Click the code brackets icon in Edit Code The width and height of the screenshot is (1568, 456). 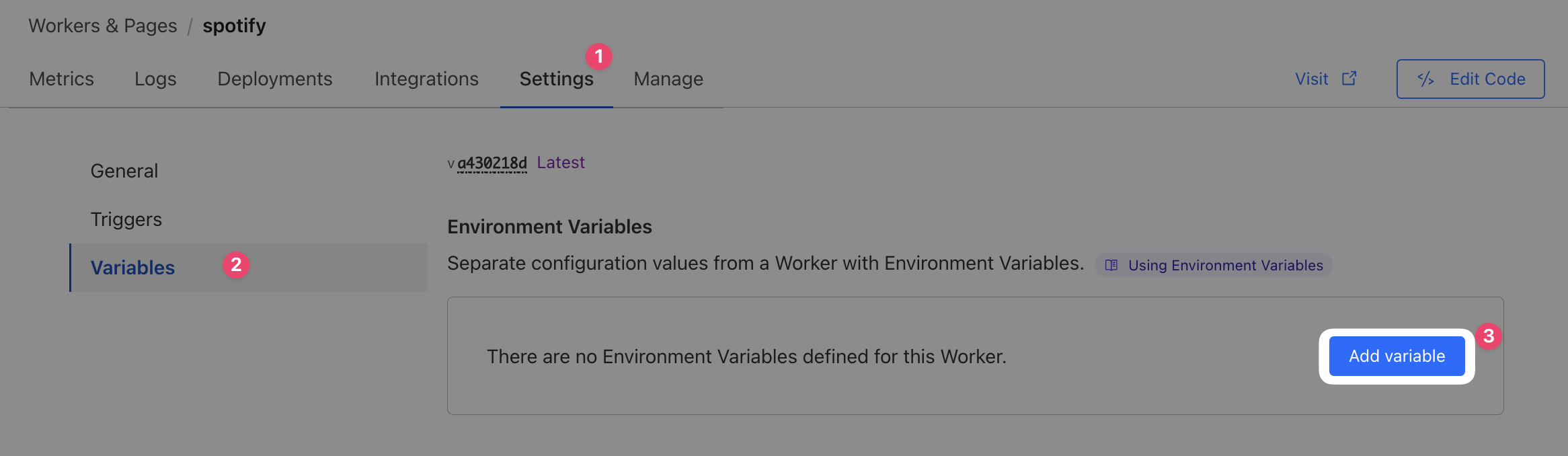[1425, 79]
